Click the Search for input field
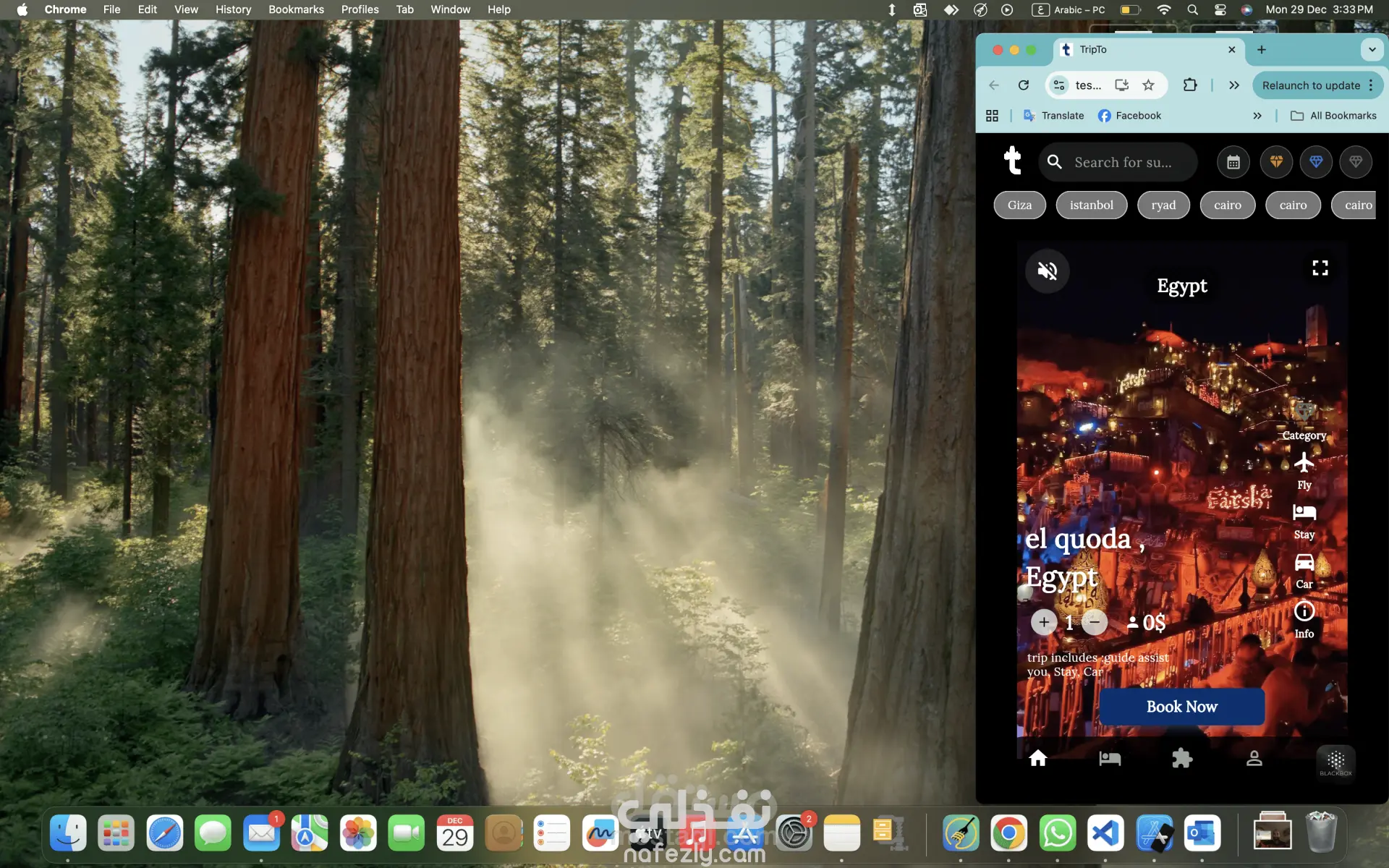Screen dimensions: 1389x868 point(1123,162)
